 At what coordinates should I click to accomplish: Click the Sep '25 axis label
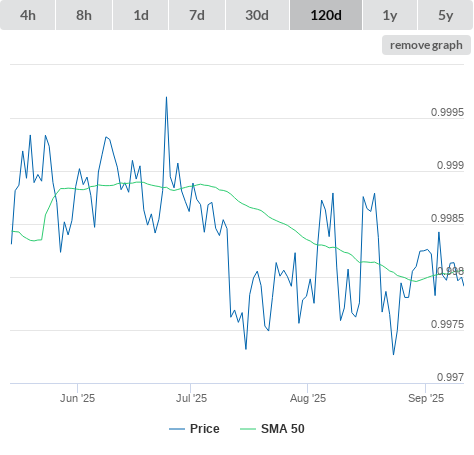coord(426,398)
